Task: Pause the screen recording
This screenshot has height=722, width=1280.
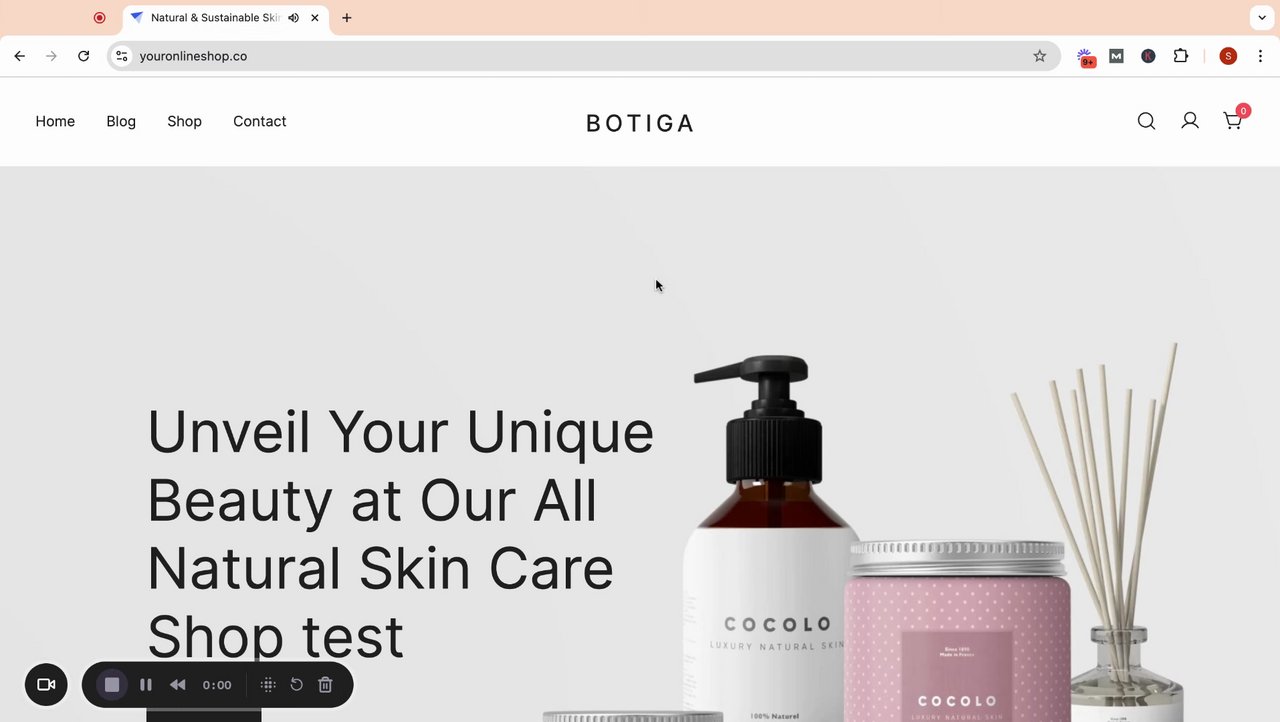Action: click(x=146, y=685)
